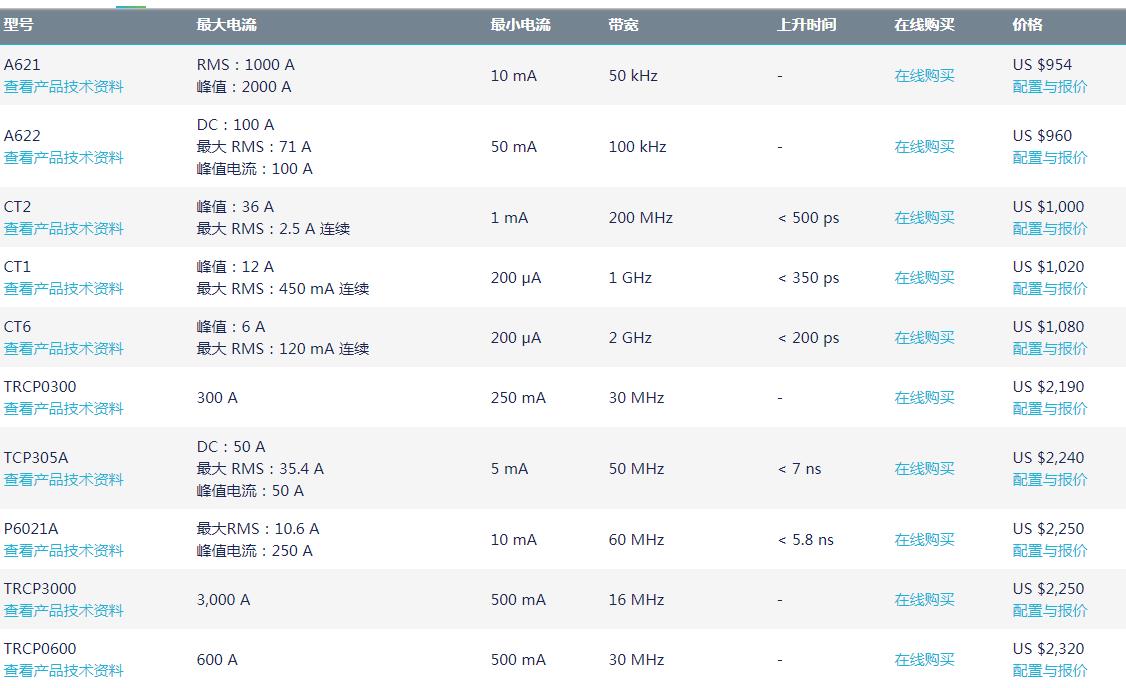Sort by the 价格 column header
1126x688 pixels.
[x=1027, y=25]
